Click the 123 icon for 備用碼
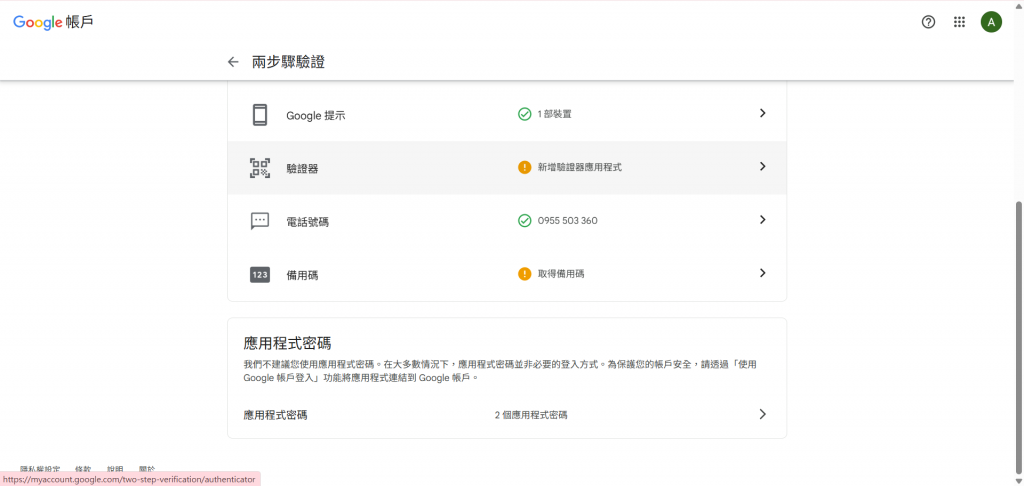Screen dimensions: 1024x486 (260, 274)
